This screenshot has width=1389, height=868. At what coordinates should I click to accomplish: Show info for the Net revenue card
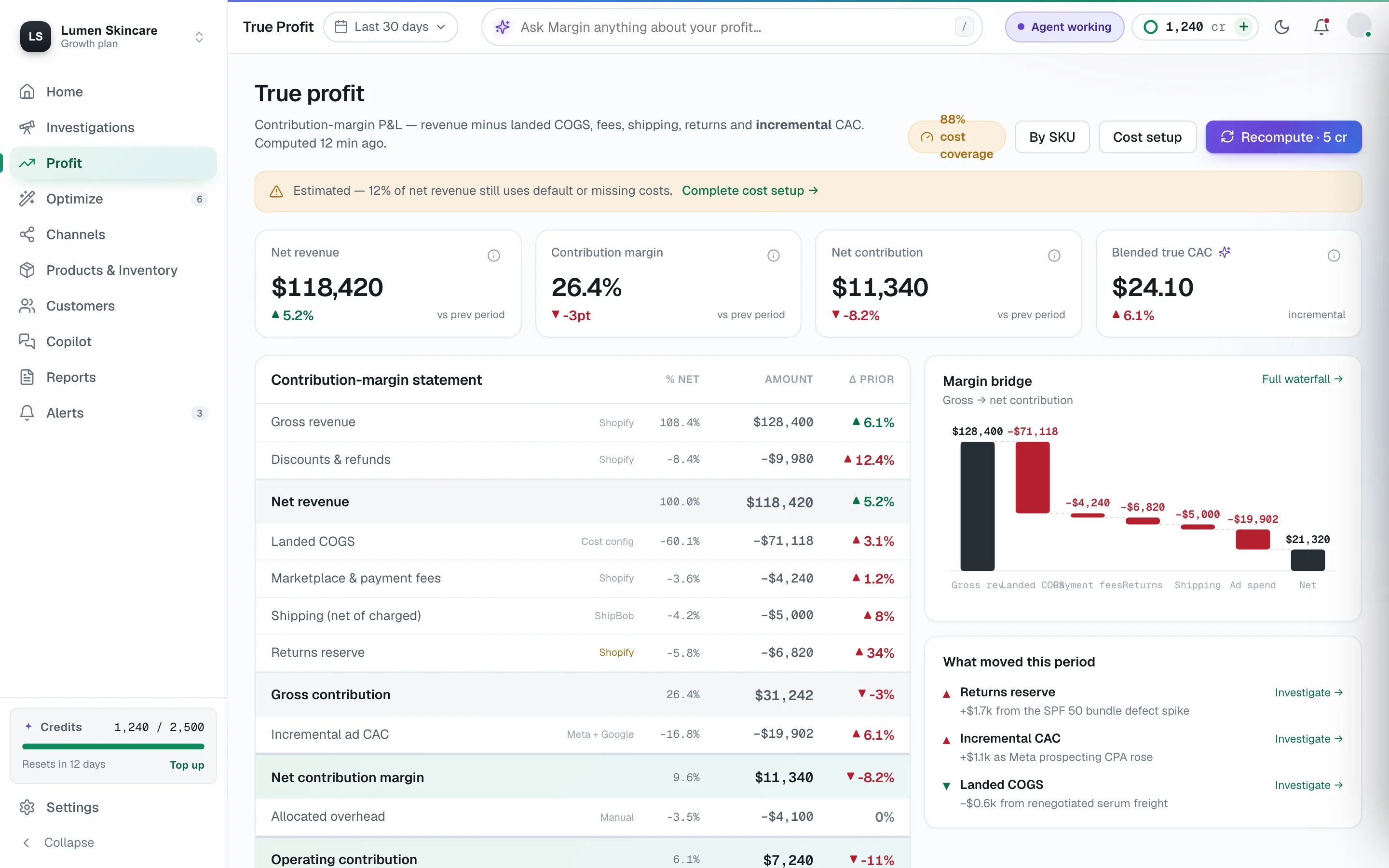(x=493, y=256)
